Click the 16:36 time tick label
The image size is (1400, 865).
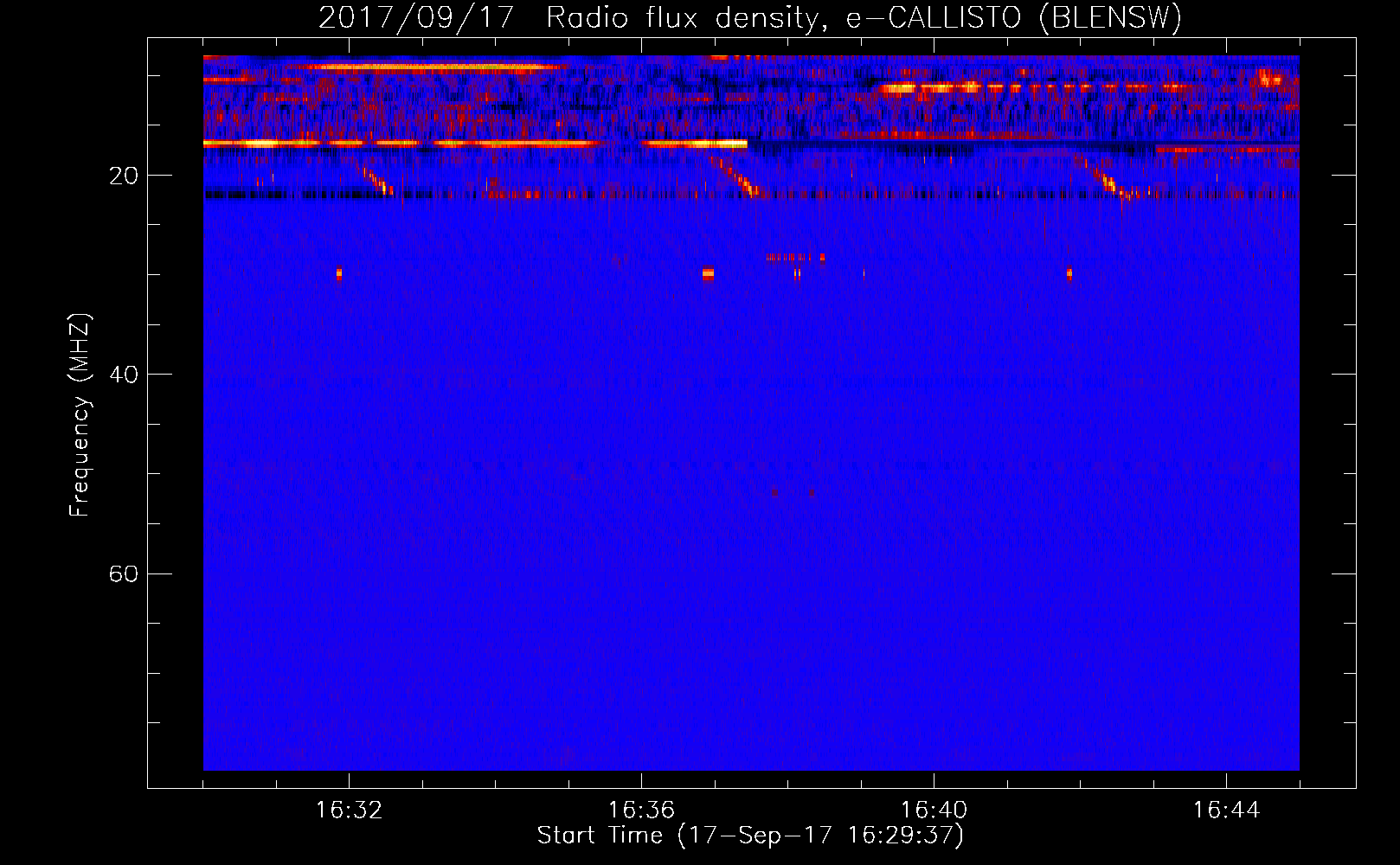(641, 811)
